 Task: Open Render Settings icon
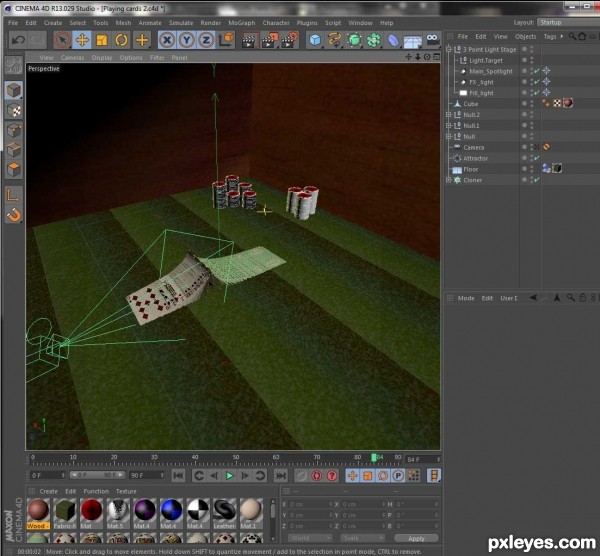click(x=290, y=40)
